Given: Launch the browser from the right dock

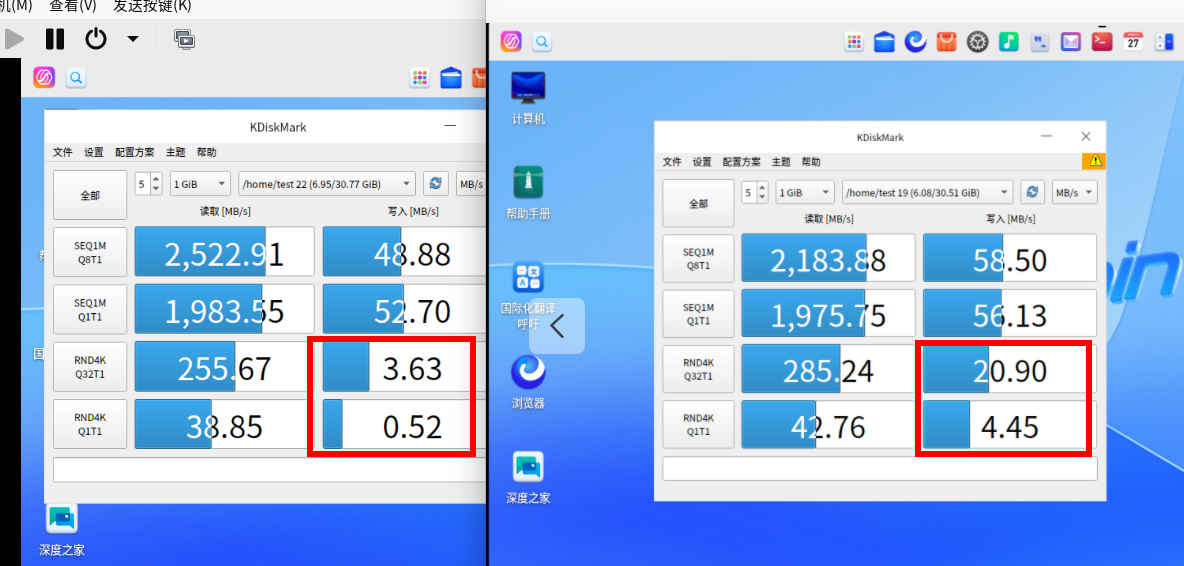Looking at the screenshot, I should (x=915, y=42).
